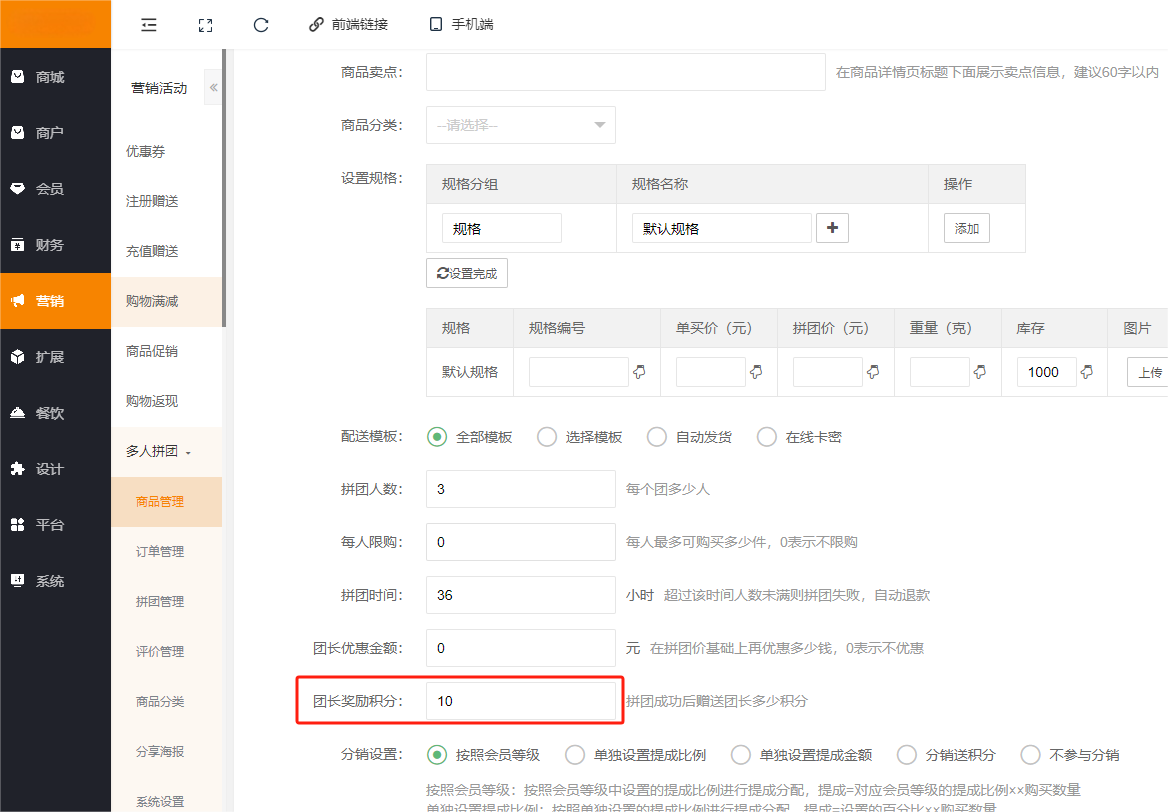Click batch-fill icon beside 规格编号 input

tap(640, 372)
